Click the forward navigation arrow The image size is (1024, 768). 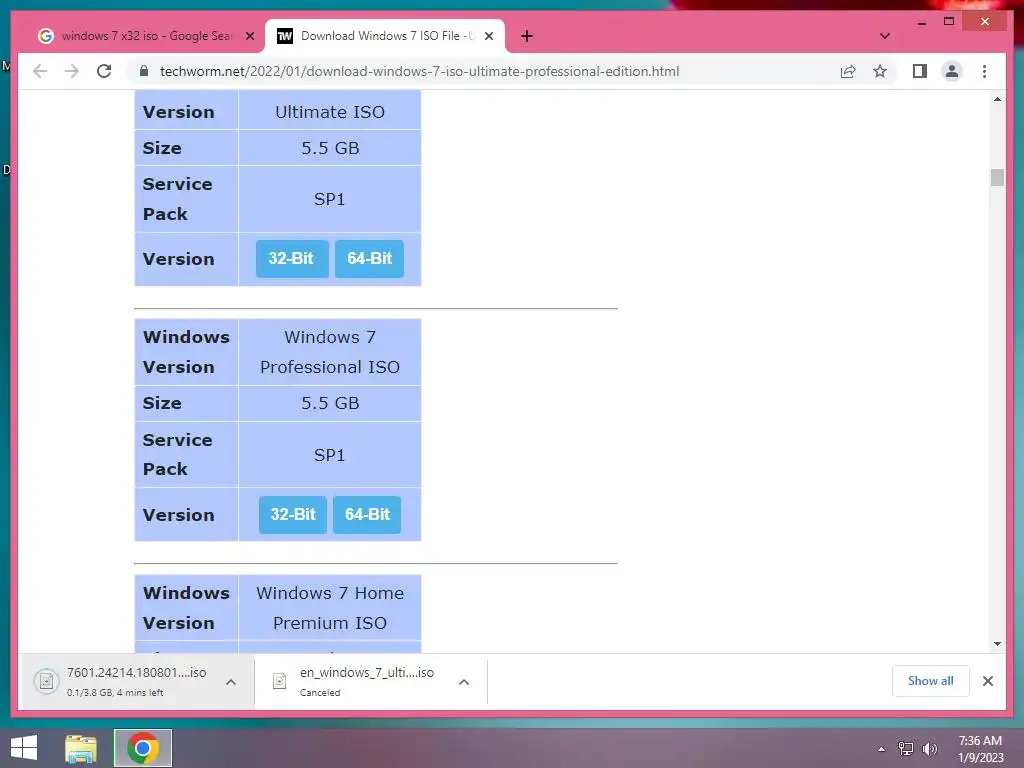pyautogui.click(x=72, y=71)
